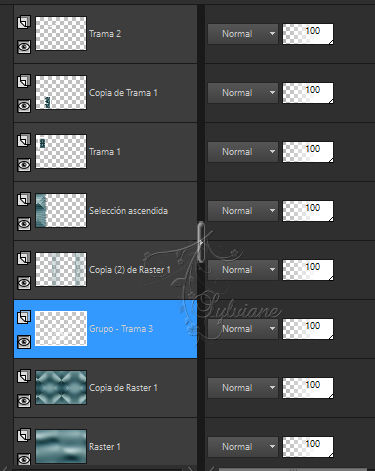Screen dimensions: 375x471
Task: Toggle visibility of Selección ascendida layer
Action: tap(24, 224)
